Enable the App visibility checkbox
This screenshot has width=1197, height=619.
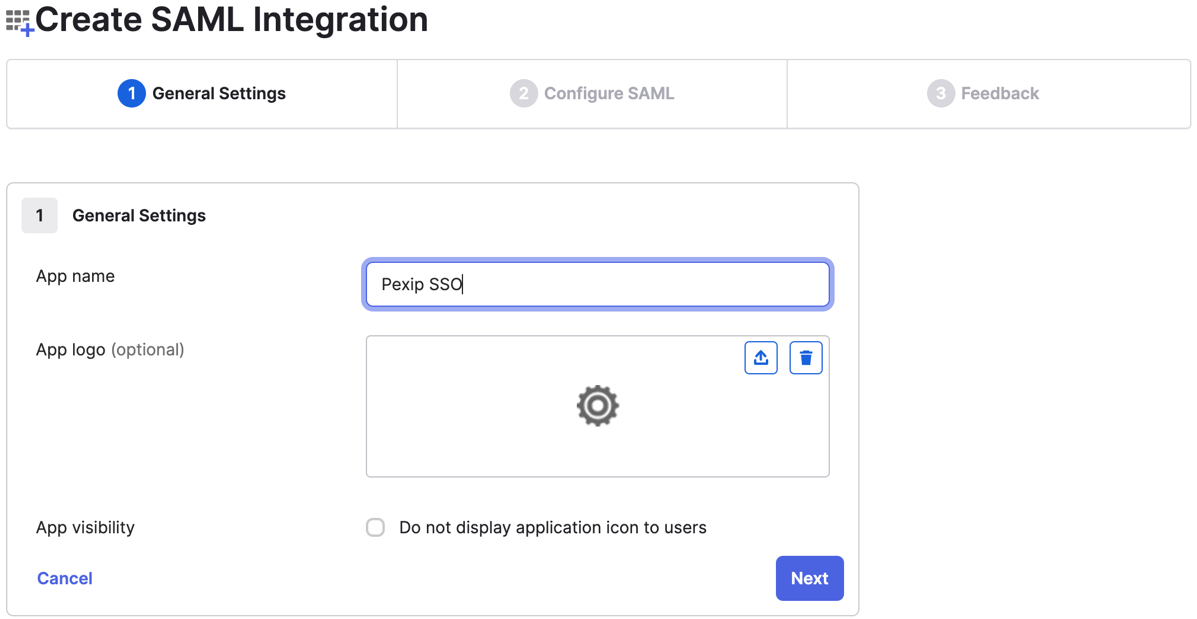(375, 528)
